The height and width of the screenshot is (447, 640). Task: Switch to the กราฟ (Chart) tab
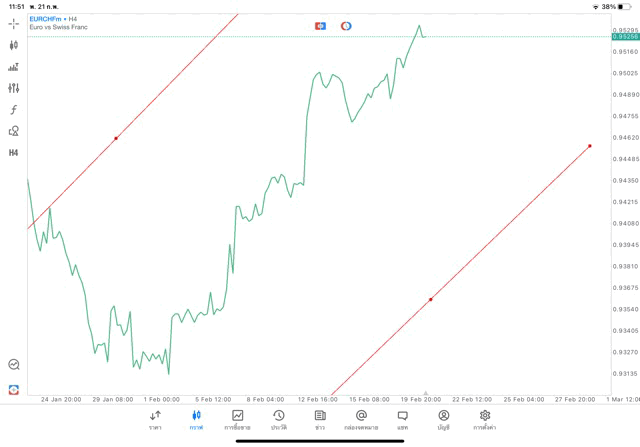pos(196,419)
